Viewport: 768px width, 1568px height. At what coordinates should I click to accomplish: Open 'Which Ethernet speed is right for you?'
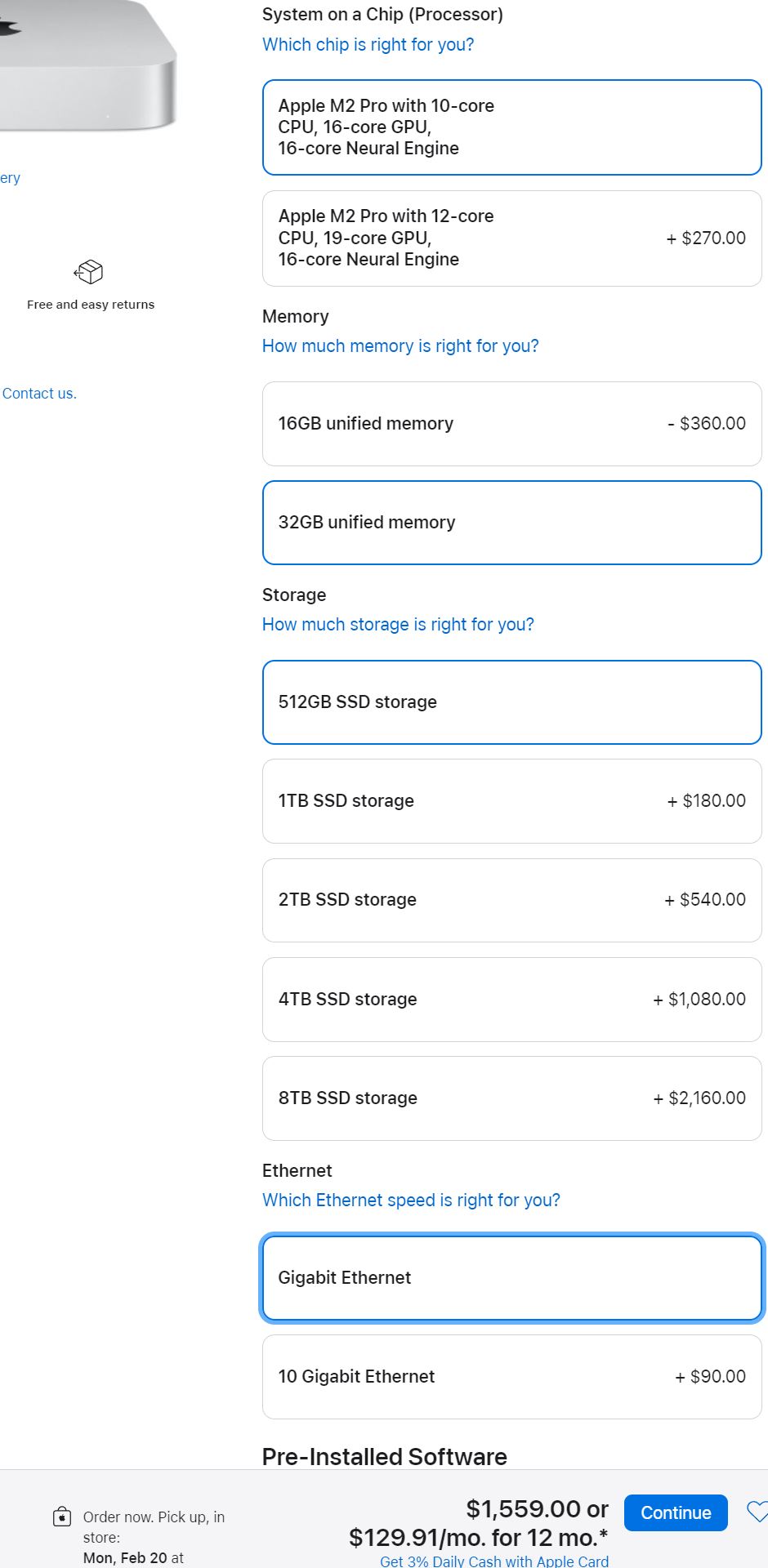(411, 1200)
